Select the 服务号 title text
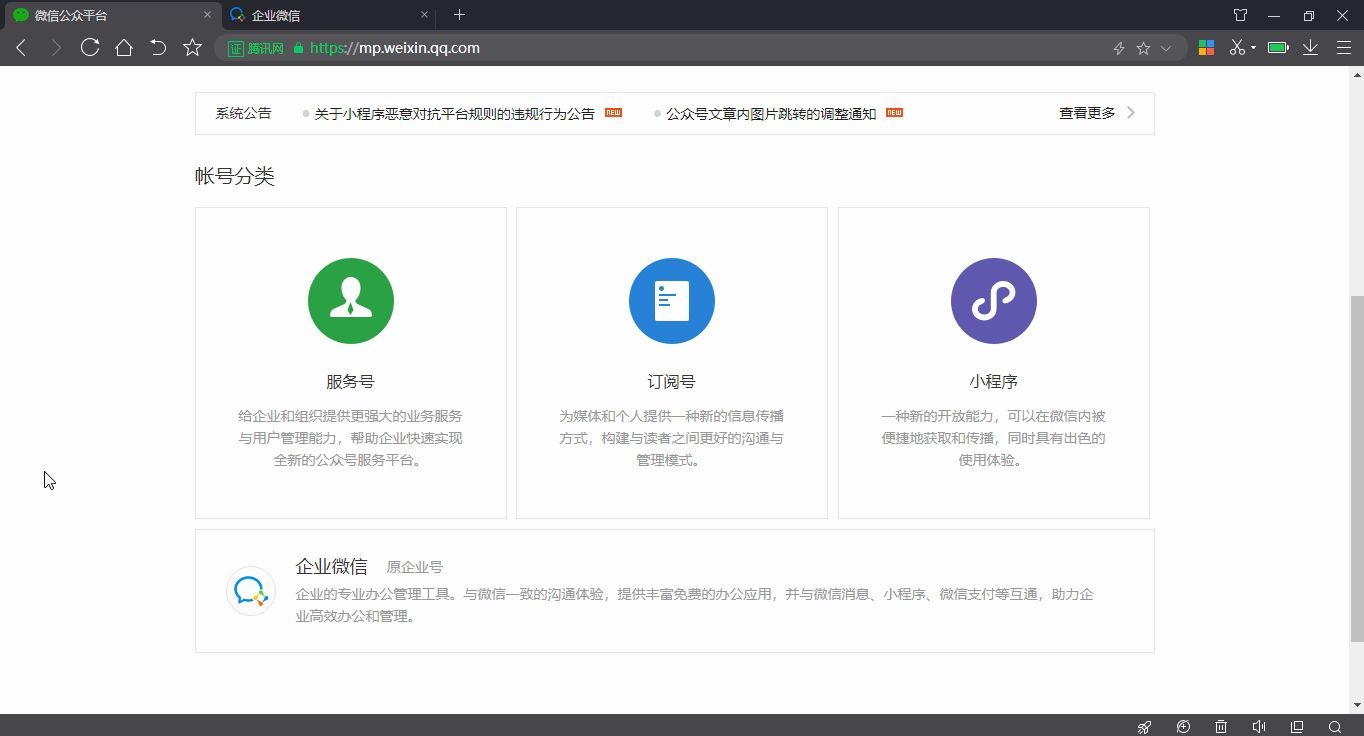 [351, 381]
